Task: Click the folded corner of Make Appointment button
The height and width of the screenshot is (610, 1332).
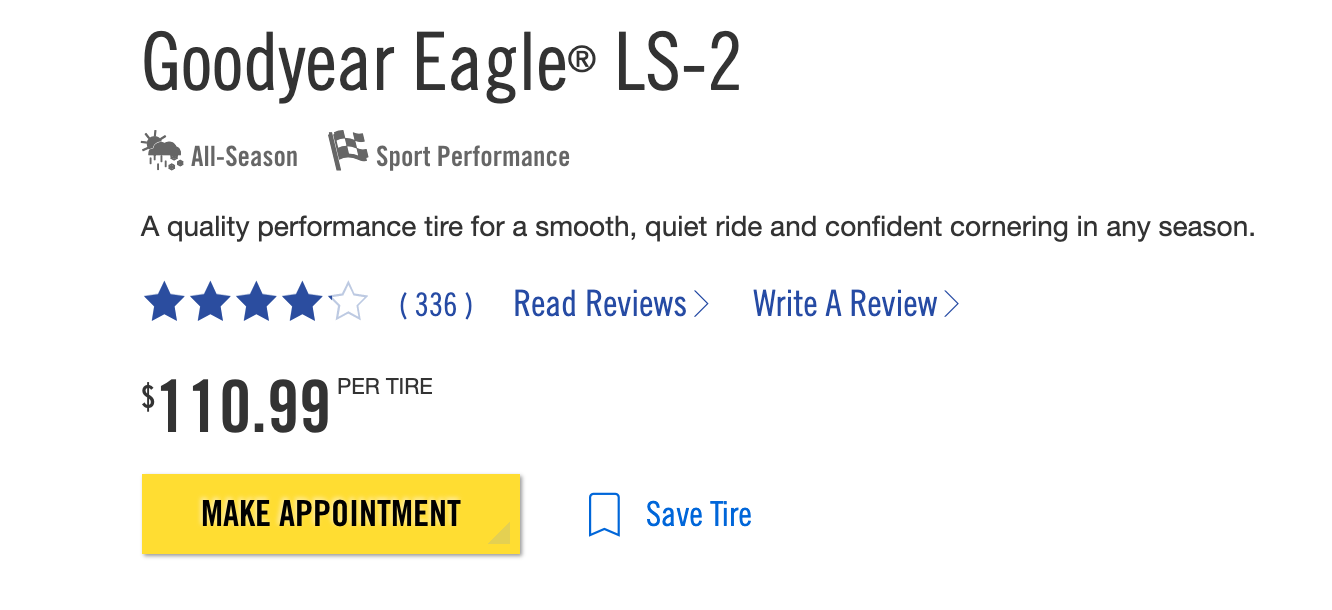Action: pos(501,535)
